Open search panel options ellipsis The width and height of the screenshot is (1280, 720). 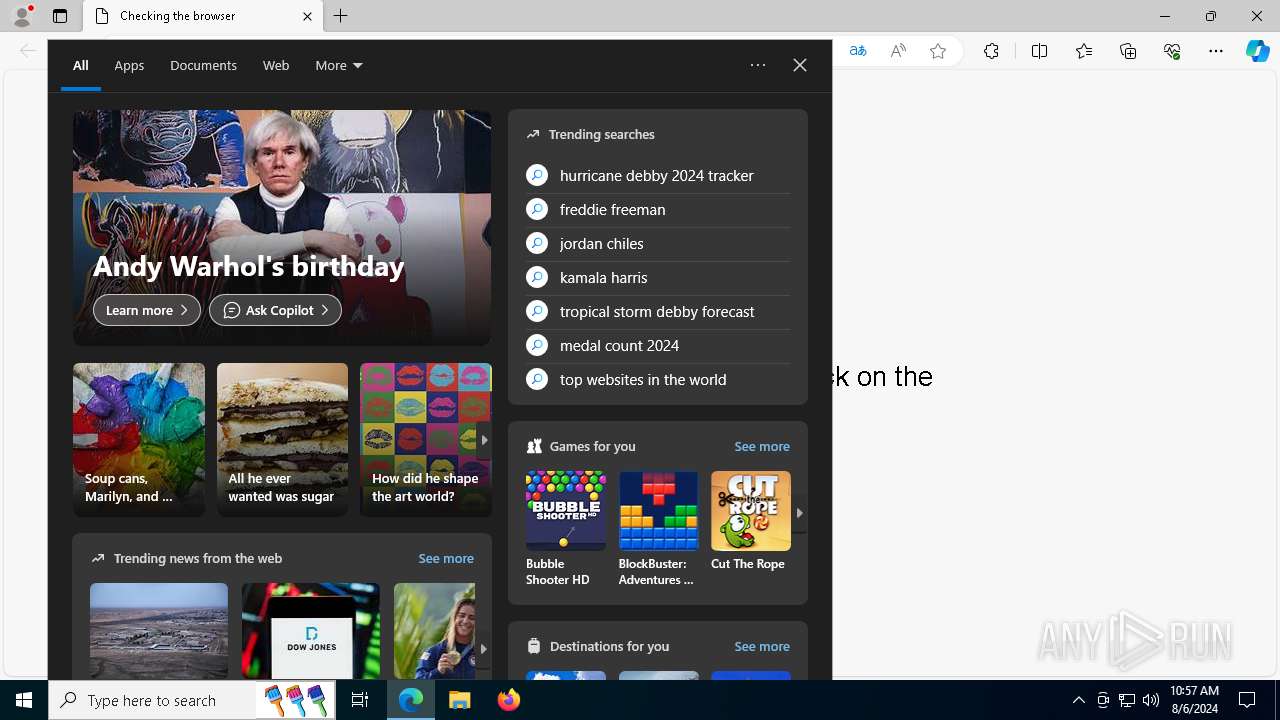[758, 65]
